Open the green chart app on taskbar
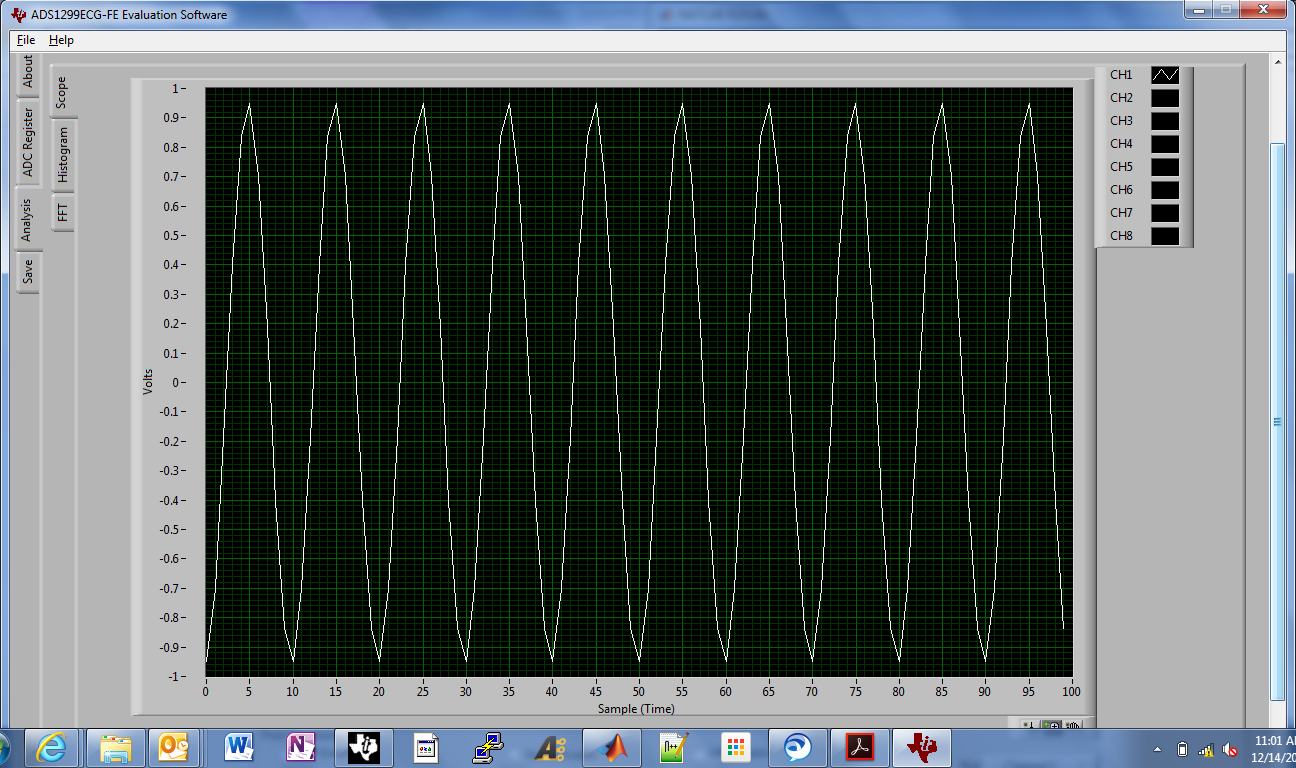The width and height of the screenshot is (1296, 768). coord(674,747)
